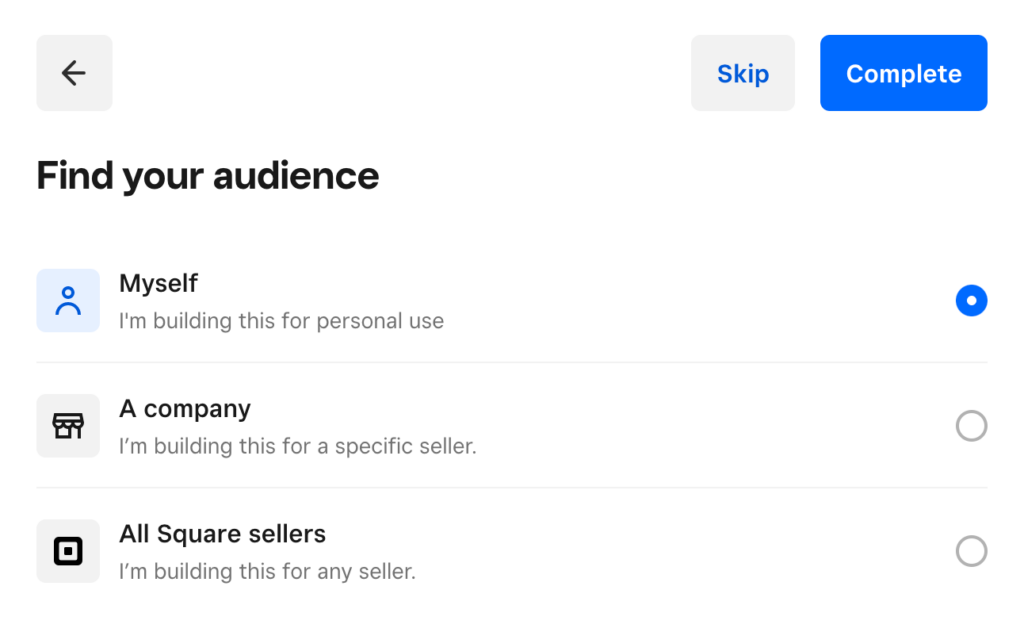This screenshot has width=1024, height=628.
Task: Pick the personal use audience row
Action: 512,301
